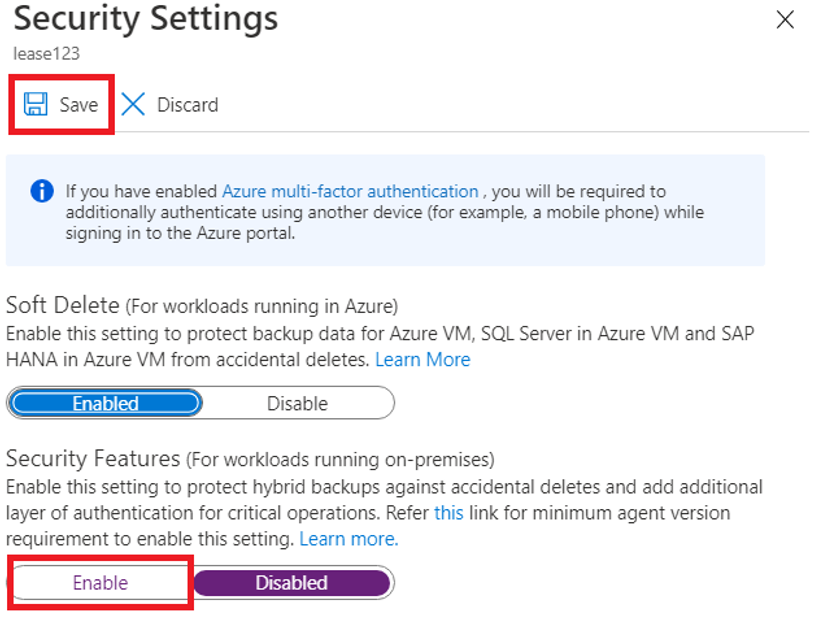Close the Security Settings pane

click(785, 19)
